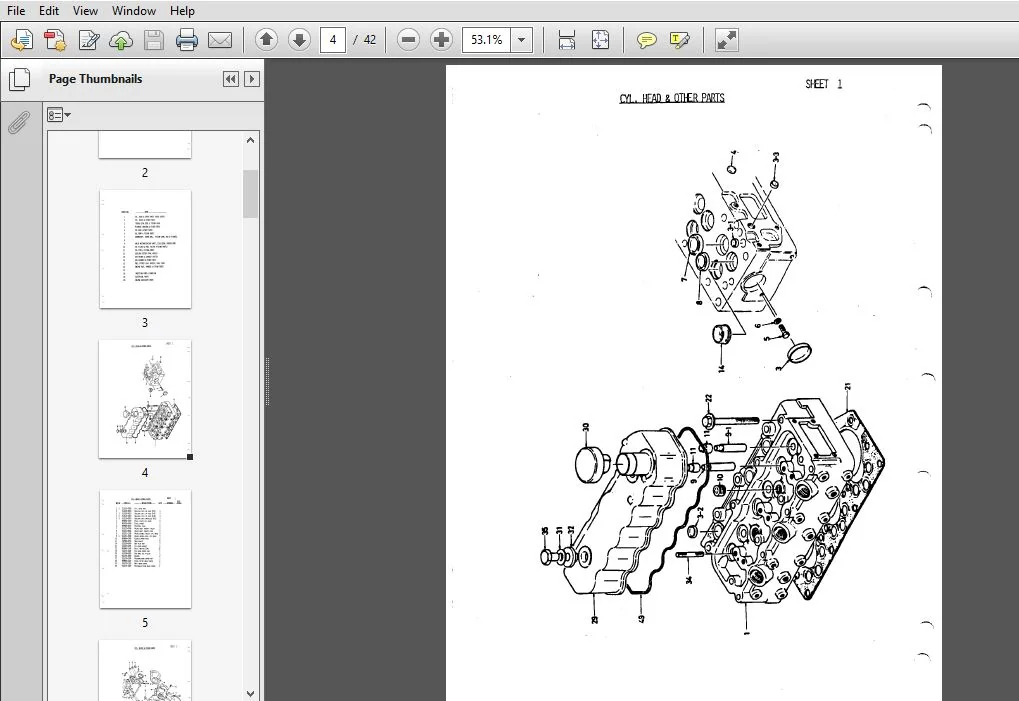This screenshot has width=1019, height=701.
Task: Open the File menu
Action: tap(16, 10)
